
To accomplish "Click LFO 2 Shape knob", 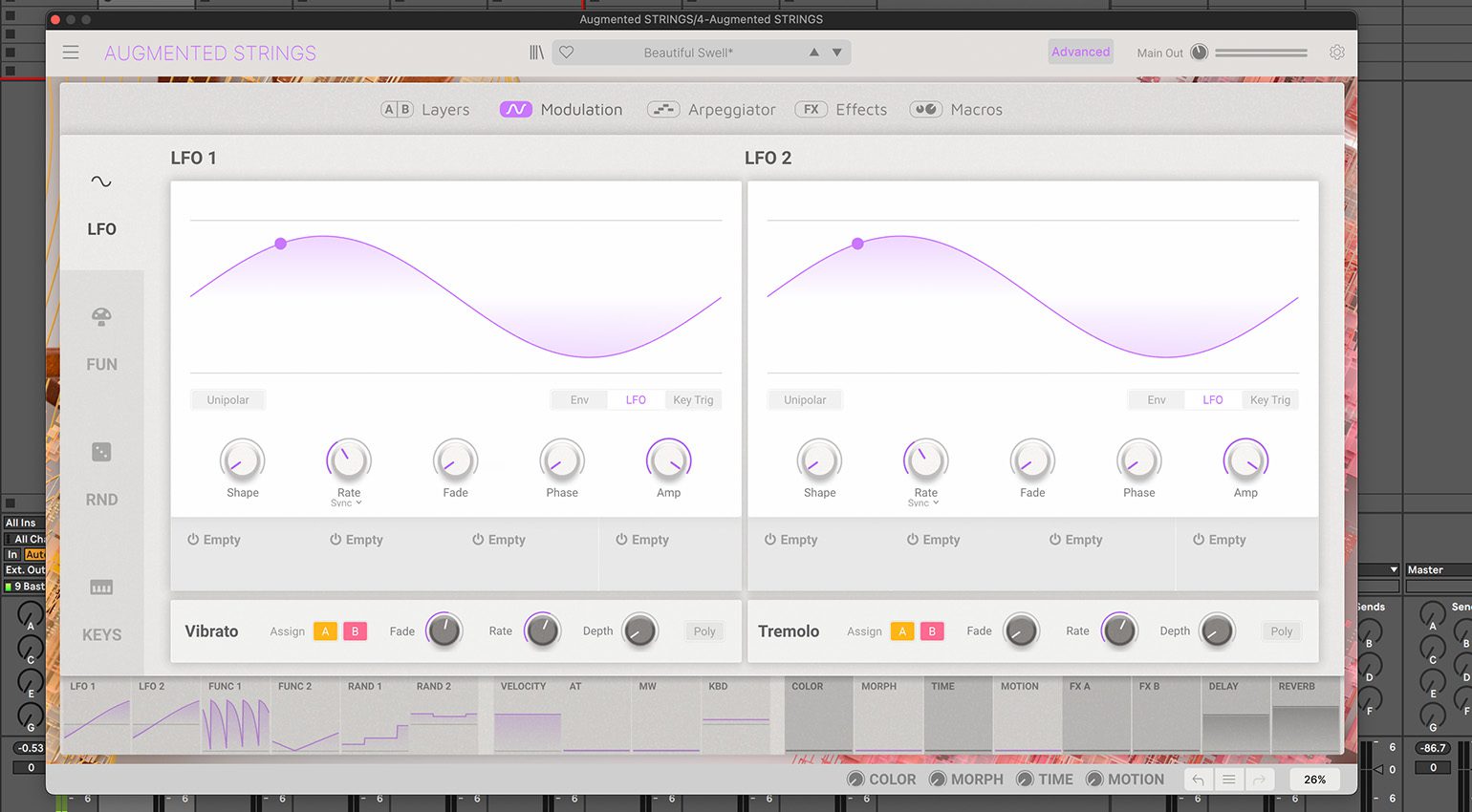I will (820, 461).
